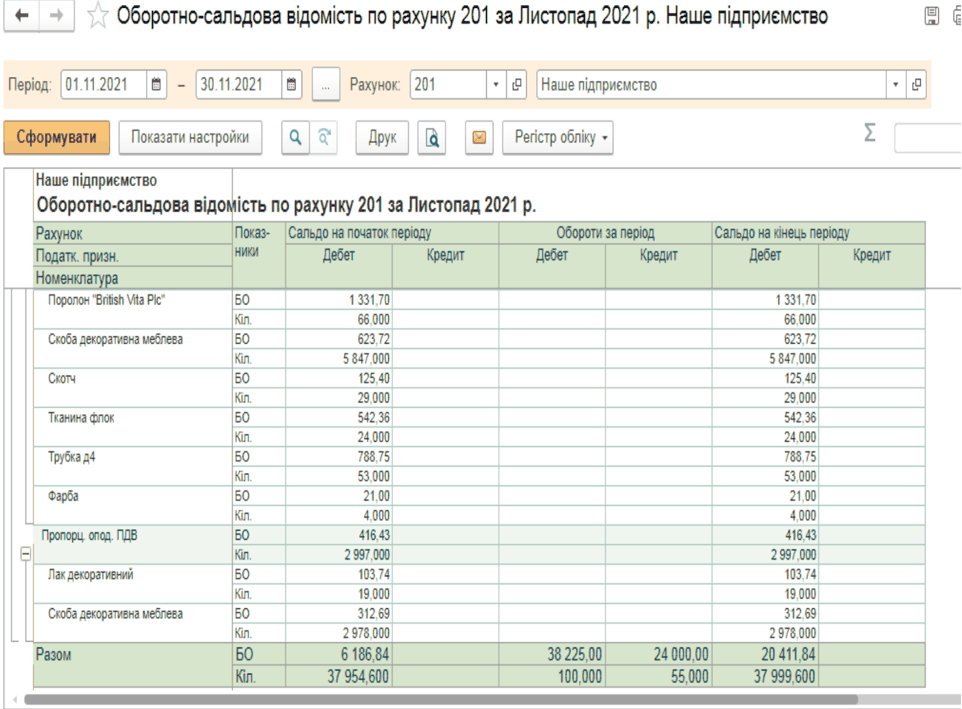Click the organization field Наше підприємство
Viewport: 962px width, 709px height.
coord(712,85)
